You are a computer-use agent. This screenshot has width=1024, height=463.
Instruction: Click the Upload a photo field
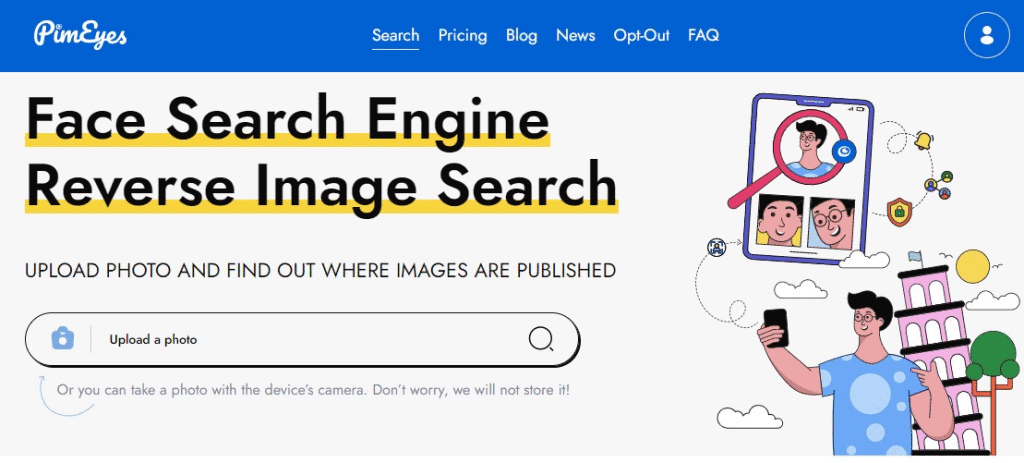pos(302,340)
